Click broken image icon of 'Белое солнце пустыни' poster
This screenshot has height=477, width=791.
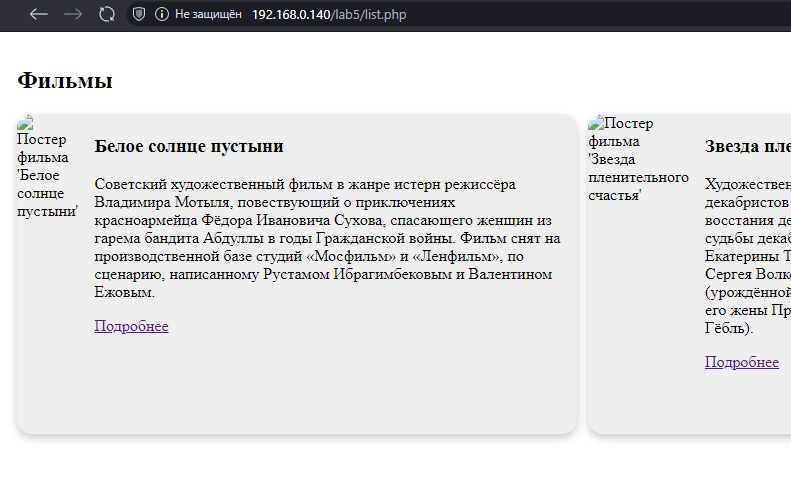coord(26,123)
